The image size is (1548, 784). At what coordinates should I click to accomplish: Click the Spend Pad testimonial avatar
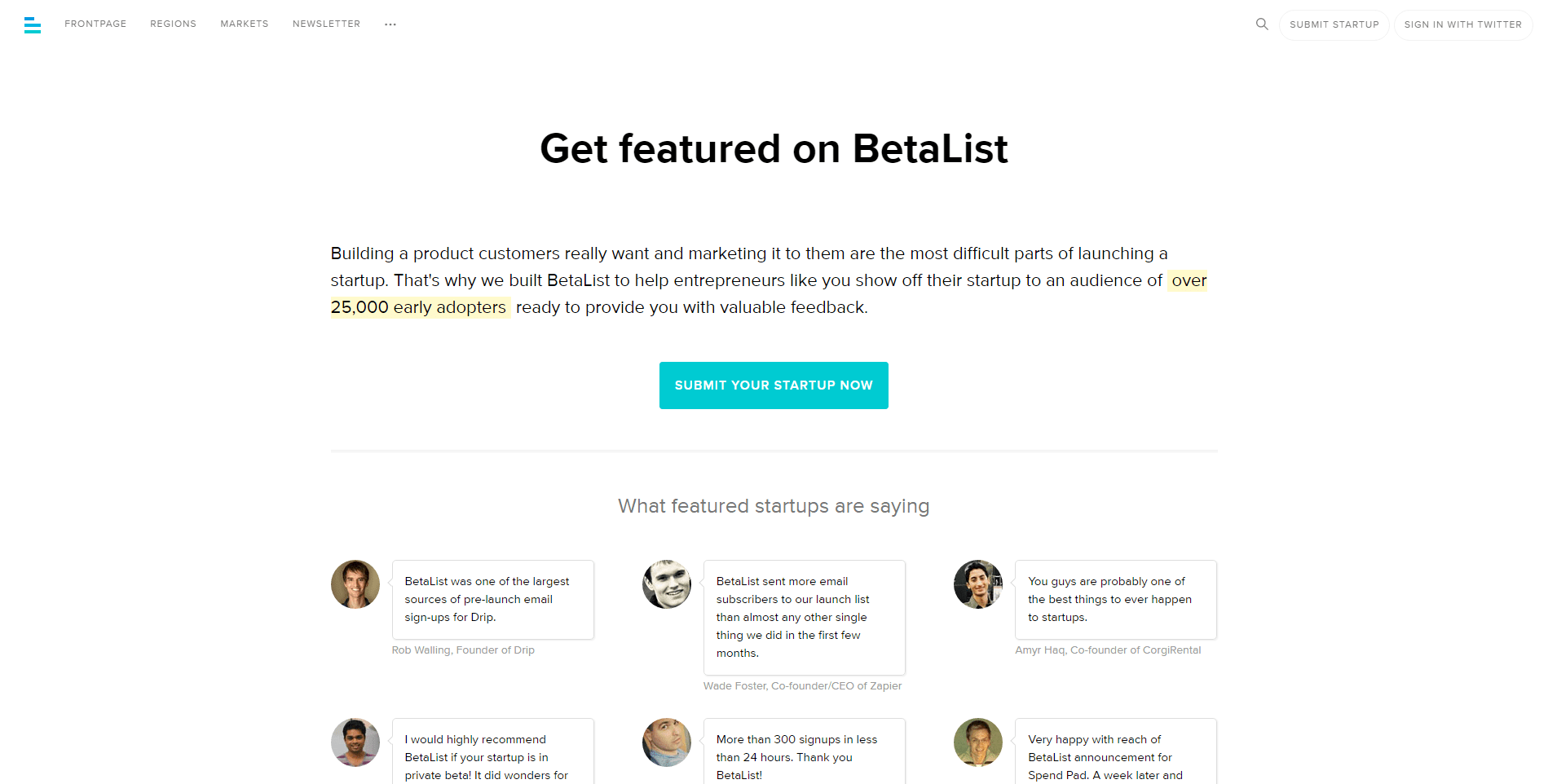(977, 742)
